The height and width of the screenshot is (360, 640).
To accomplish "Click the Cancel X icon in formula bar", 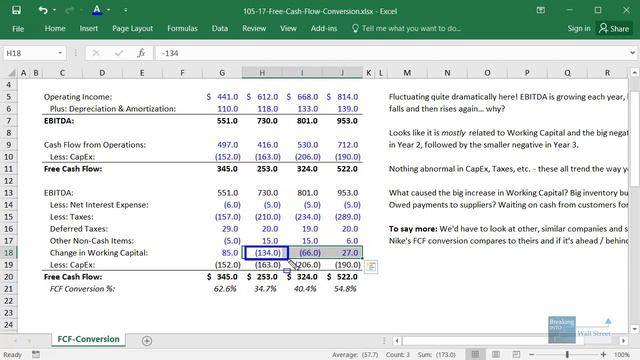I will [x=96, y=53].
